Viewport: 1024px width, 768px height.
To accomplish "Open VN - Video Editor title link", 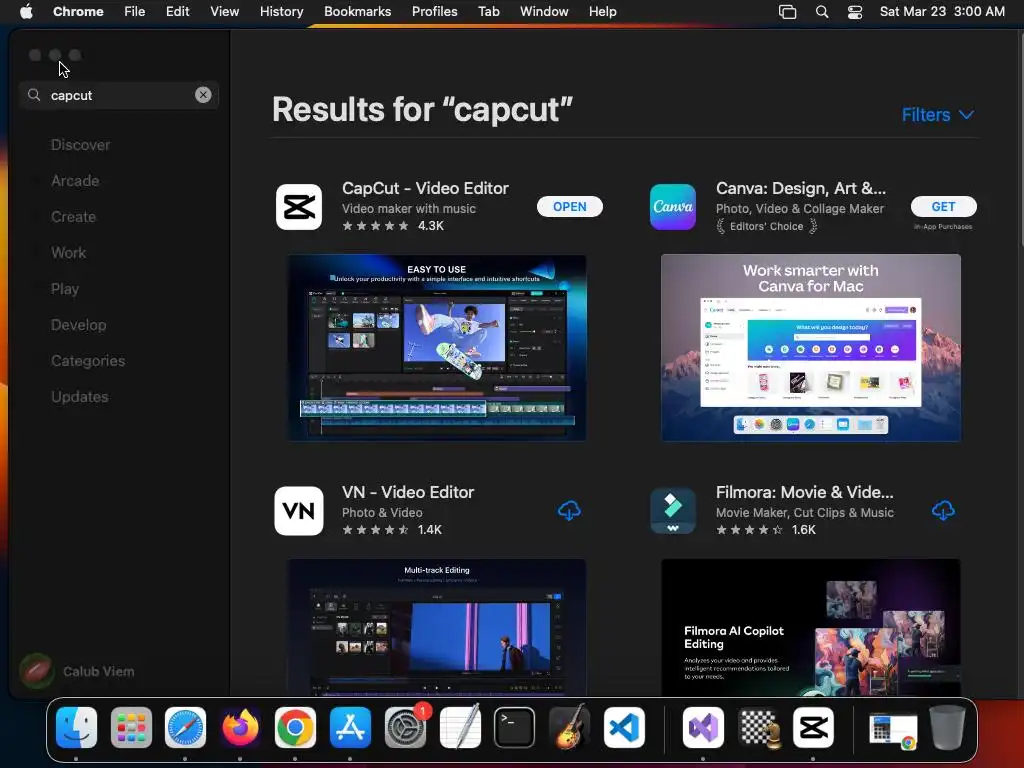I will click(408, 492).
